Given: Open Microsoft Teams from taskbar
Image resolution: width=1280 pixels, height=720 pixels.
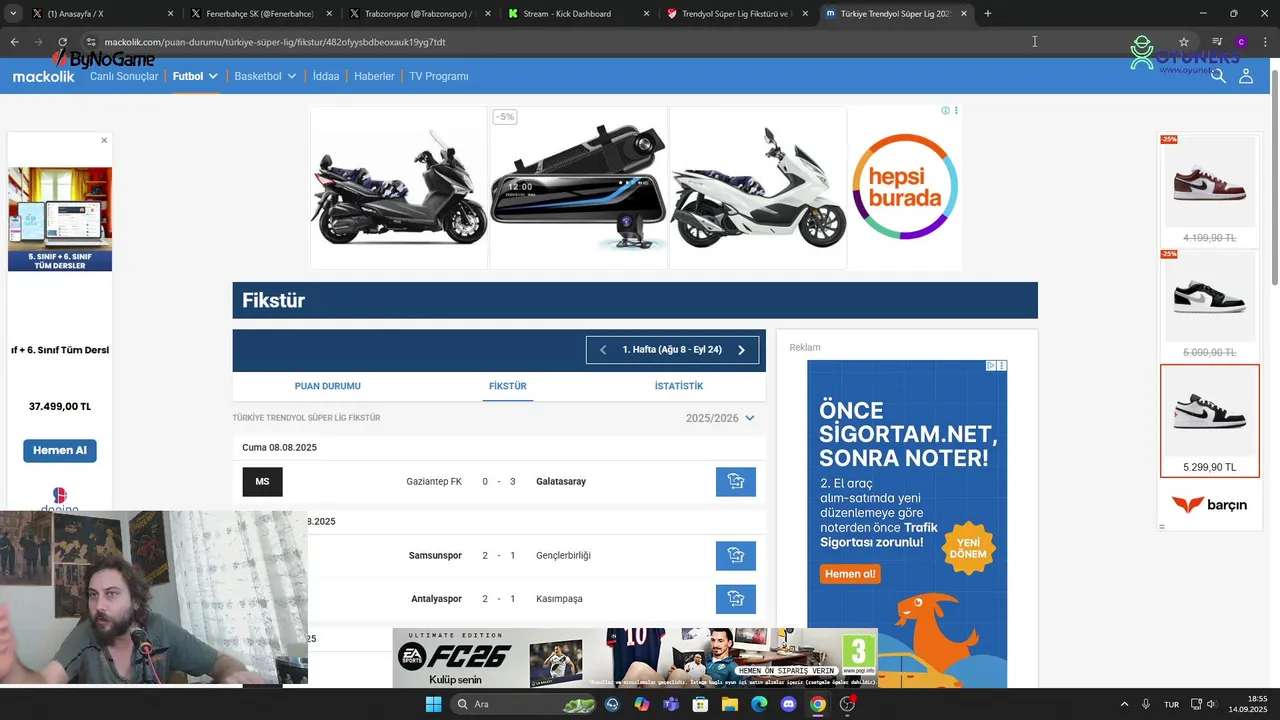Looking at the screenshot, I should pyautogui.click(x=671, y=704).
